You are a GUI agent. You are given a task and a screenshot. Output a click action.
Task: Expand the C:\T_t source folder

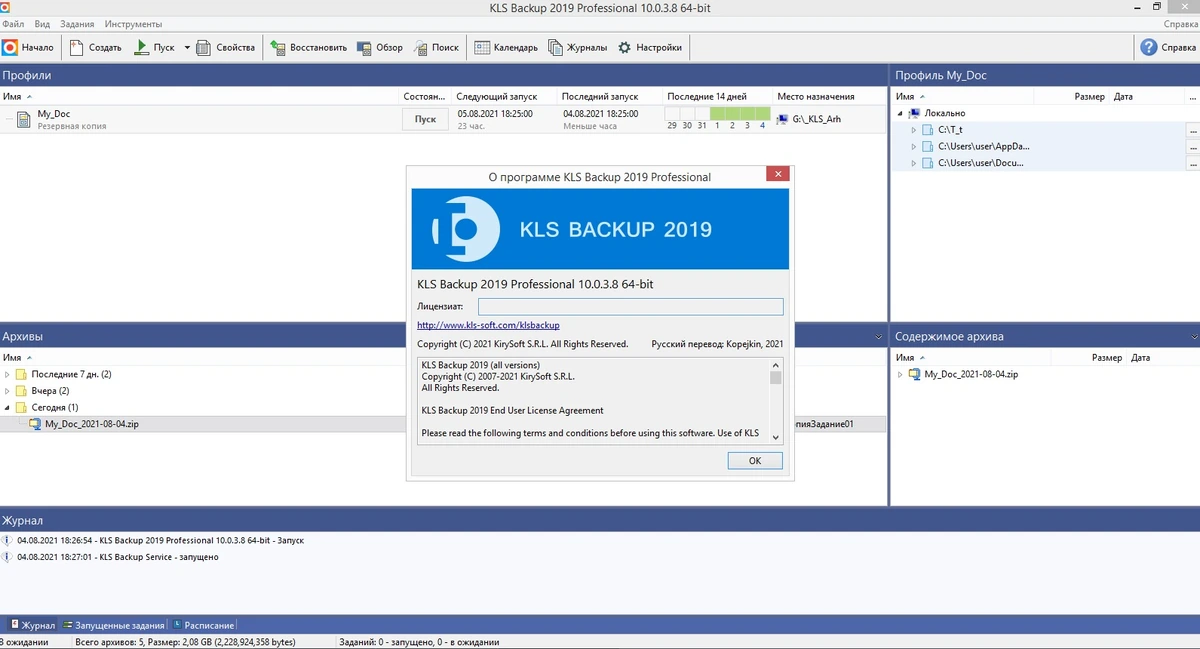click(914, 130)
